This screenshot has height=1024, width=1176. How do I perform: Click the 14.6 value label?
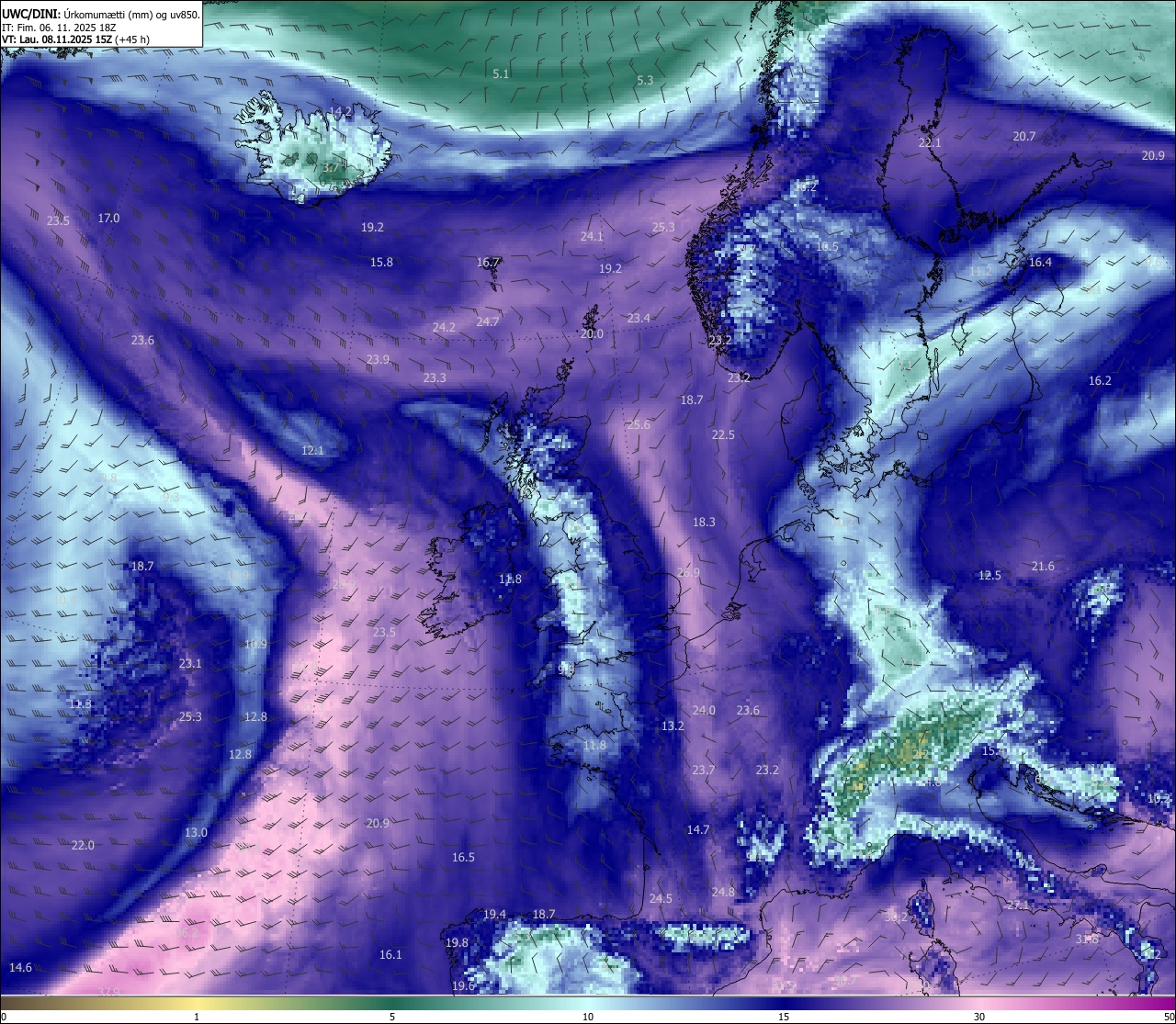click(x=20, y=968)
